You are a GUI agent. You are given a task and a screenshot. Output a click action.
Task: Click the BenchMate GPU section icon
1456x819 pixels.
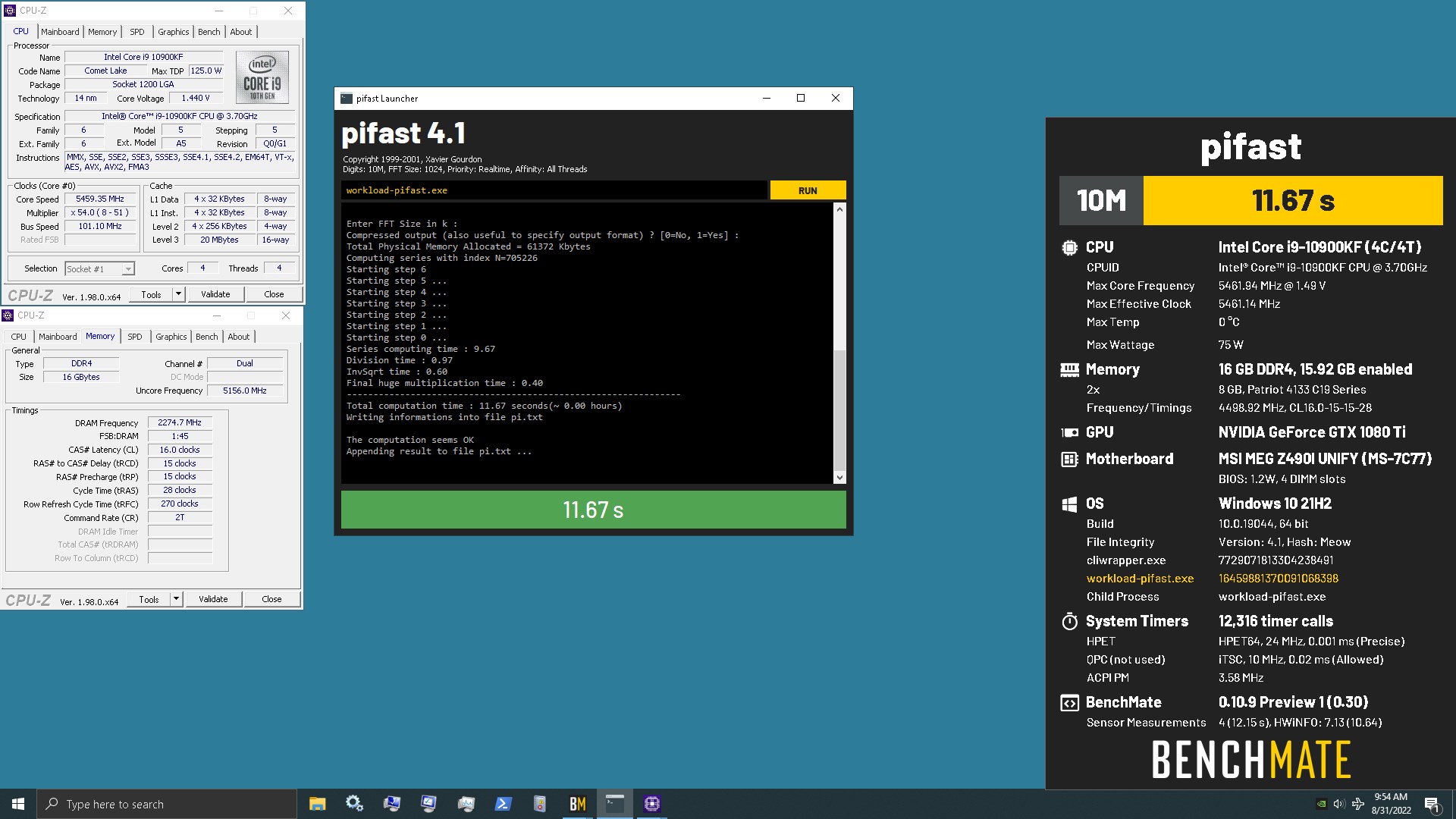coord(1069,432)
